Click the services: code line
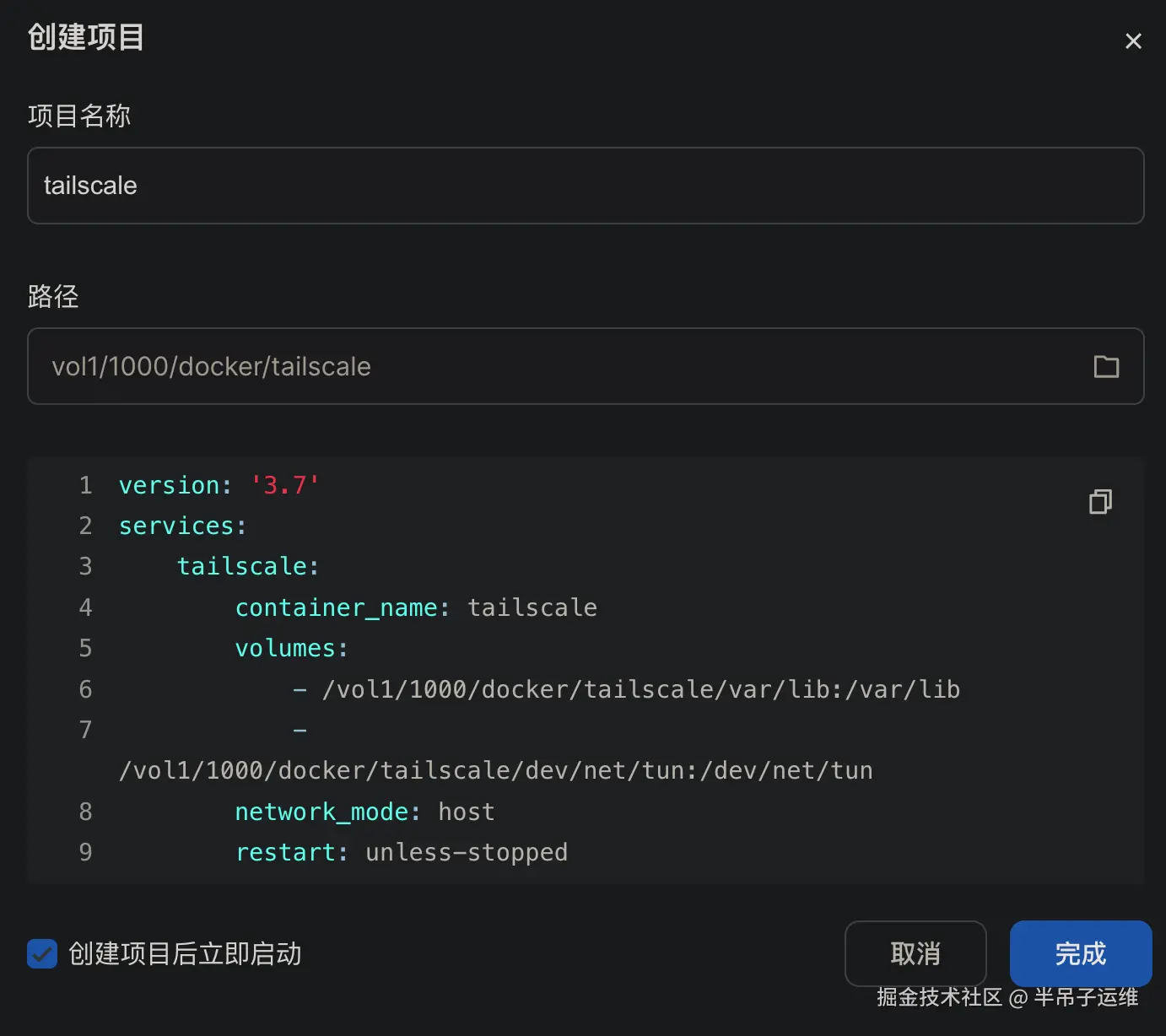1166x1036 pixels. pyautogui.click(x=183, y=526)
